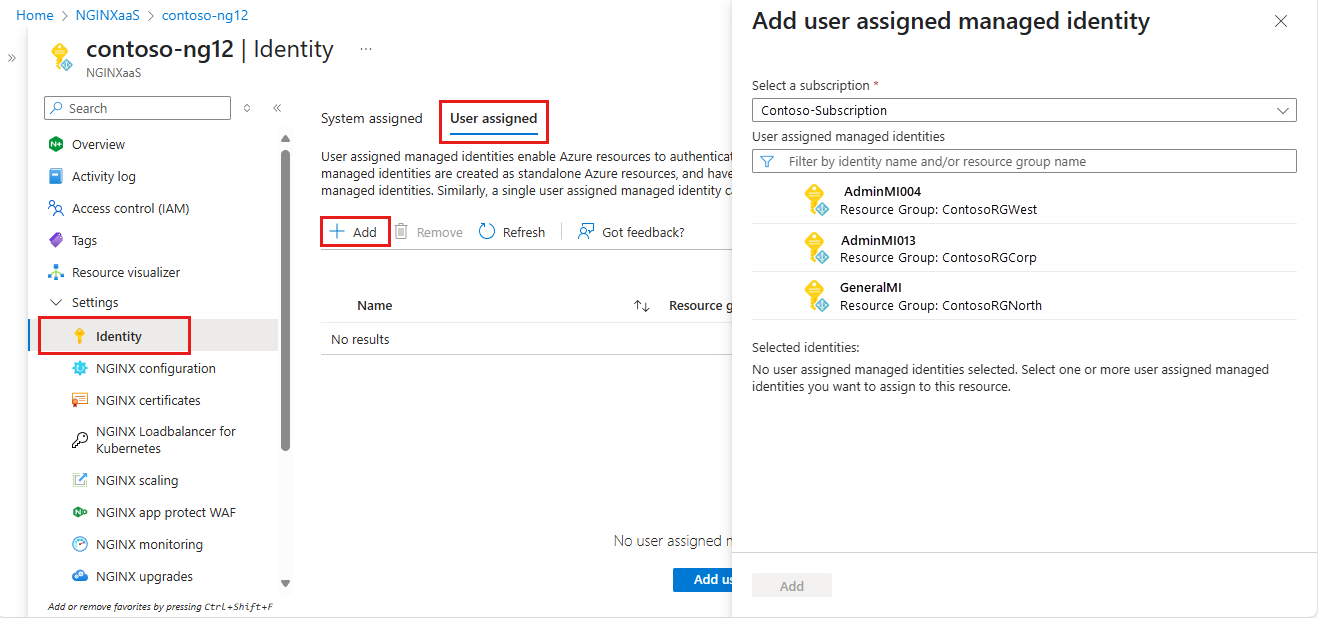Screen dimensions: 1318x618
Task: Open the Resource visualizer icon
Action: pyautogui.click(x=56, y=272)
